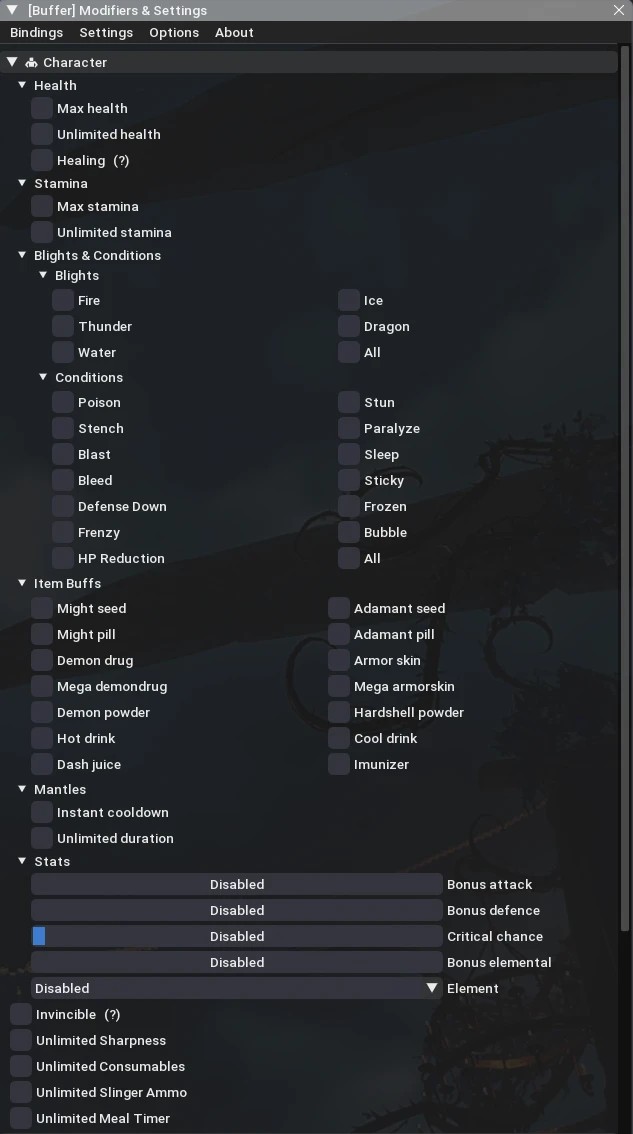Collapse the Item Buffs section
Image resolution: width=633 pixels, height=1134 pixels.
[22, 583]
